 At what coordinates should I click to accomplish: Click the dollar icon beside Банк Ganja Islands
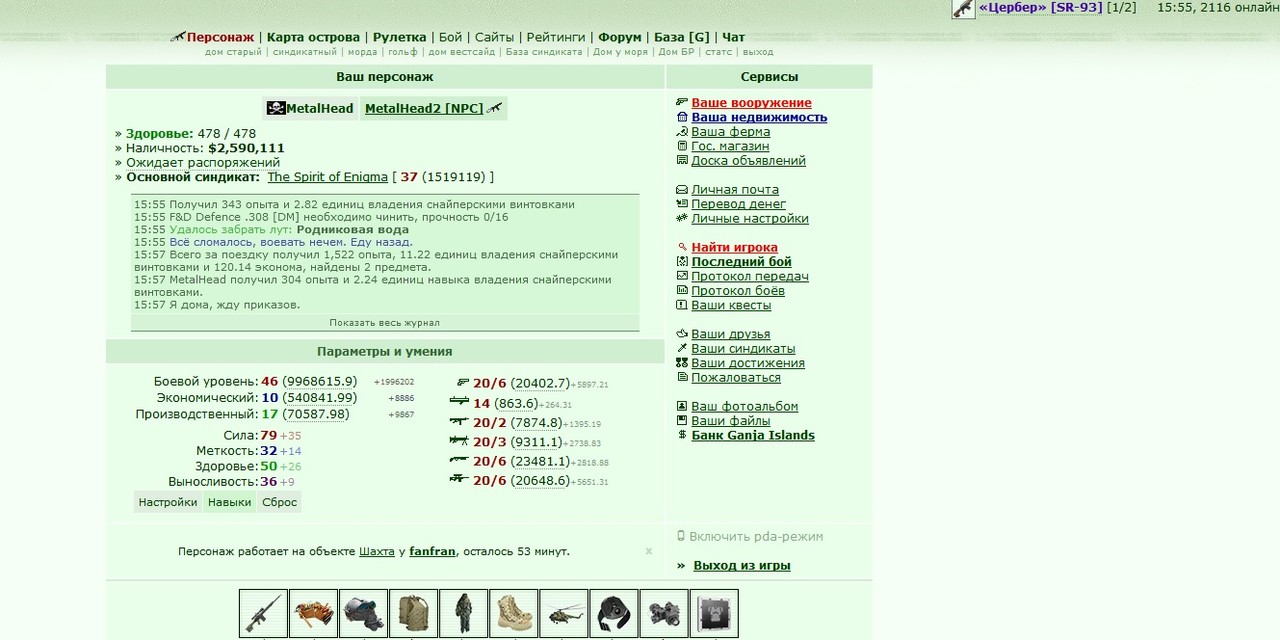(682, 435)
